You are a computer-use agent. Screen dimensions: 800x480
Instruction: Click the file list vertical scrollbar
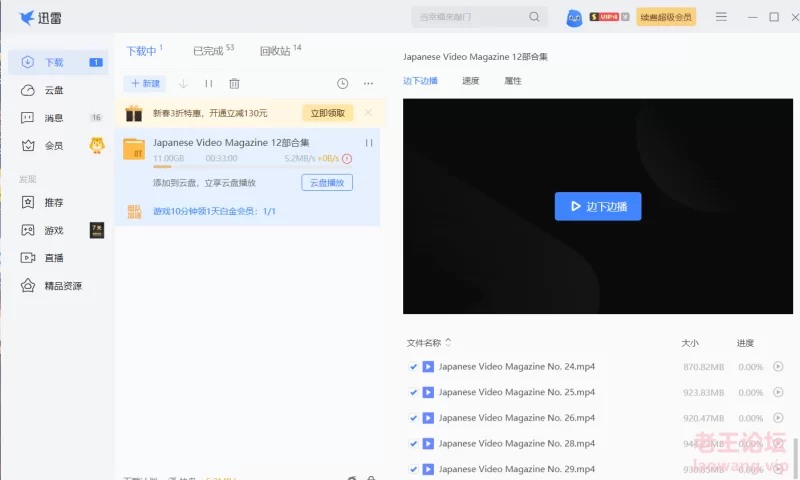pos(795,458)
